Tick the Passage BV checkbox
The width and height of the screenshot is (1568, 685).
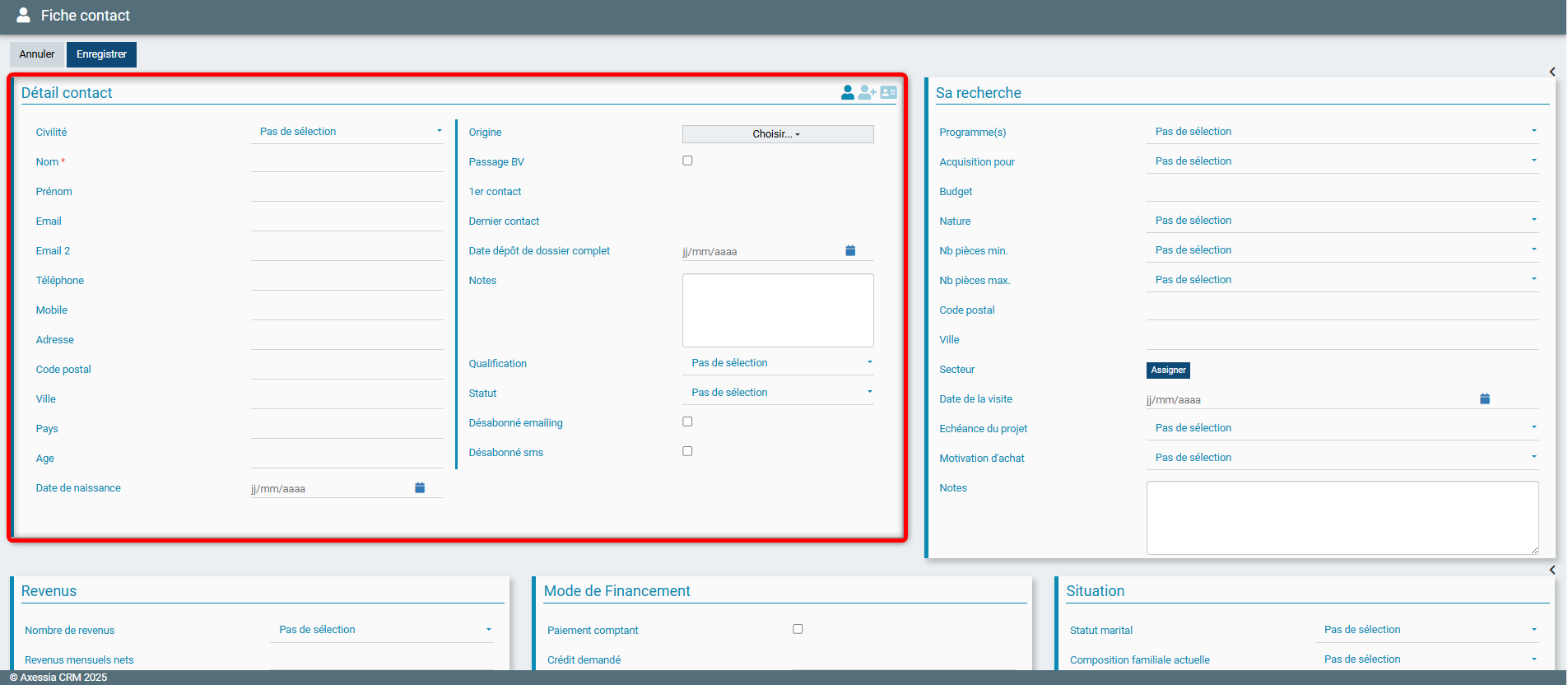[687, 161]
